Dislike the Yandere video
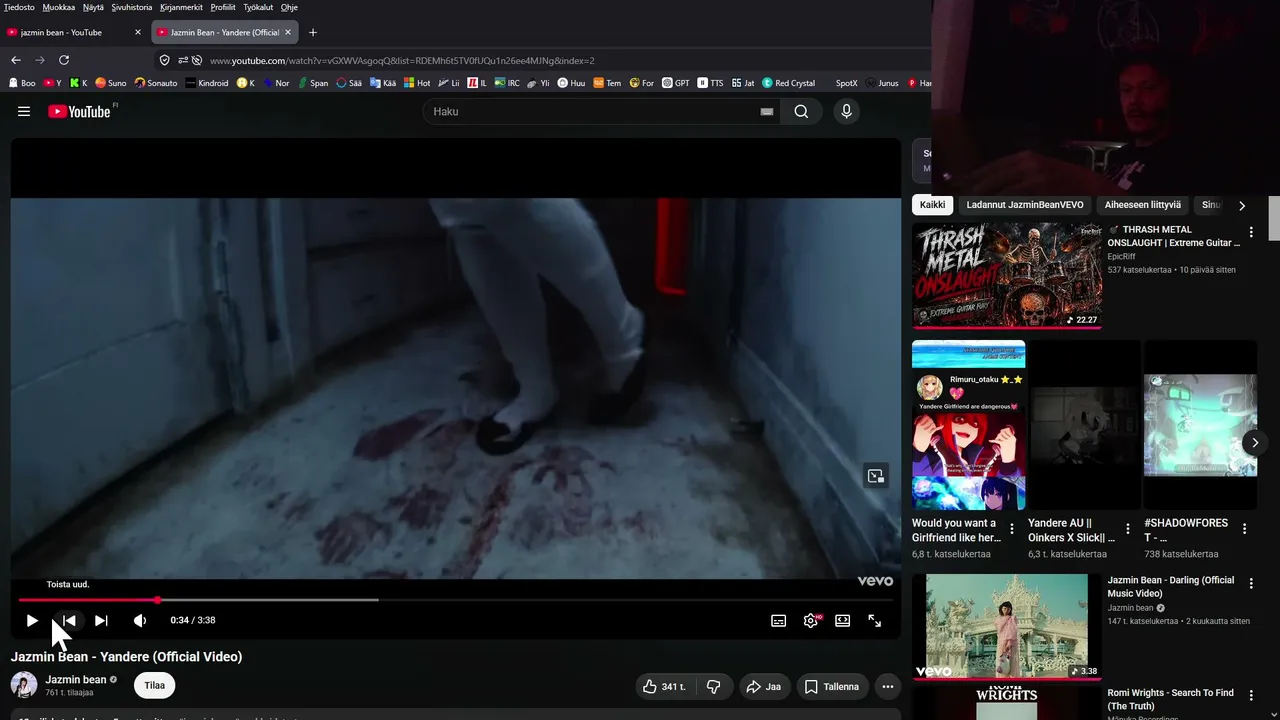Viewport: 1280px width, 720px height. (x=714, y=687)
